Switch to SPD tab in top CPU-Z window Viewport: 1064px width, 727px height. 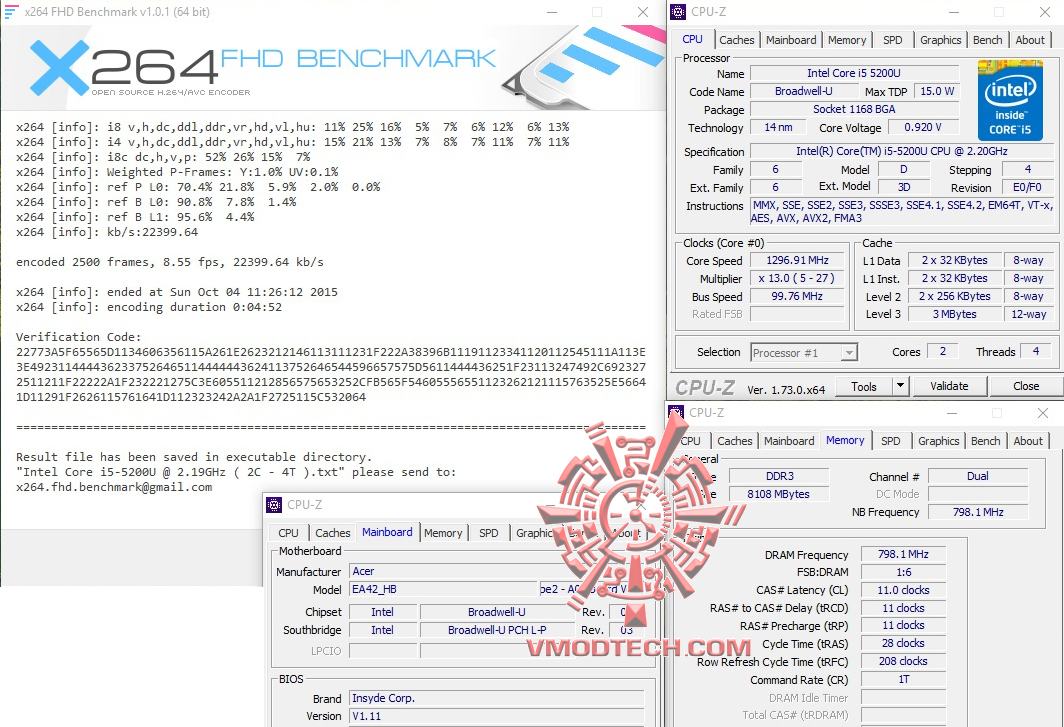892,40
